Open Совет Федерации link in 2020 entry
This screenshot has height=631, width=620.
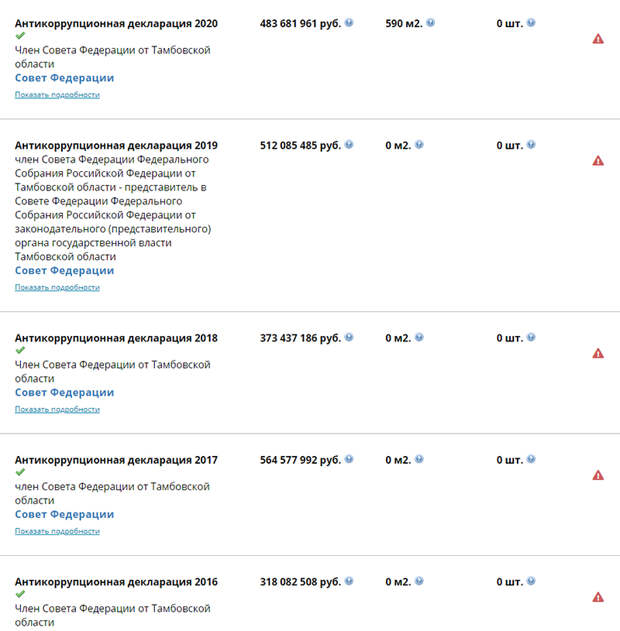[64, 78]
